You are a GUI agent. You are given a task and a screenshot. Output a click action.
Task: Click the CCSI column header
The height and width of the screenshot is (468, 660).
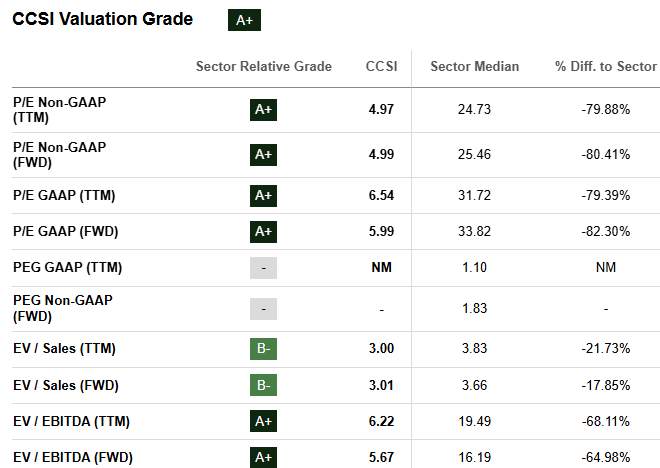[381, 67]
